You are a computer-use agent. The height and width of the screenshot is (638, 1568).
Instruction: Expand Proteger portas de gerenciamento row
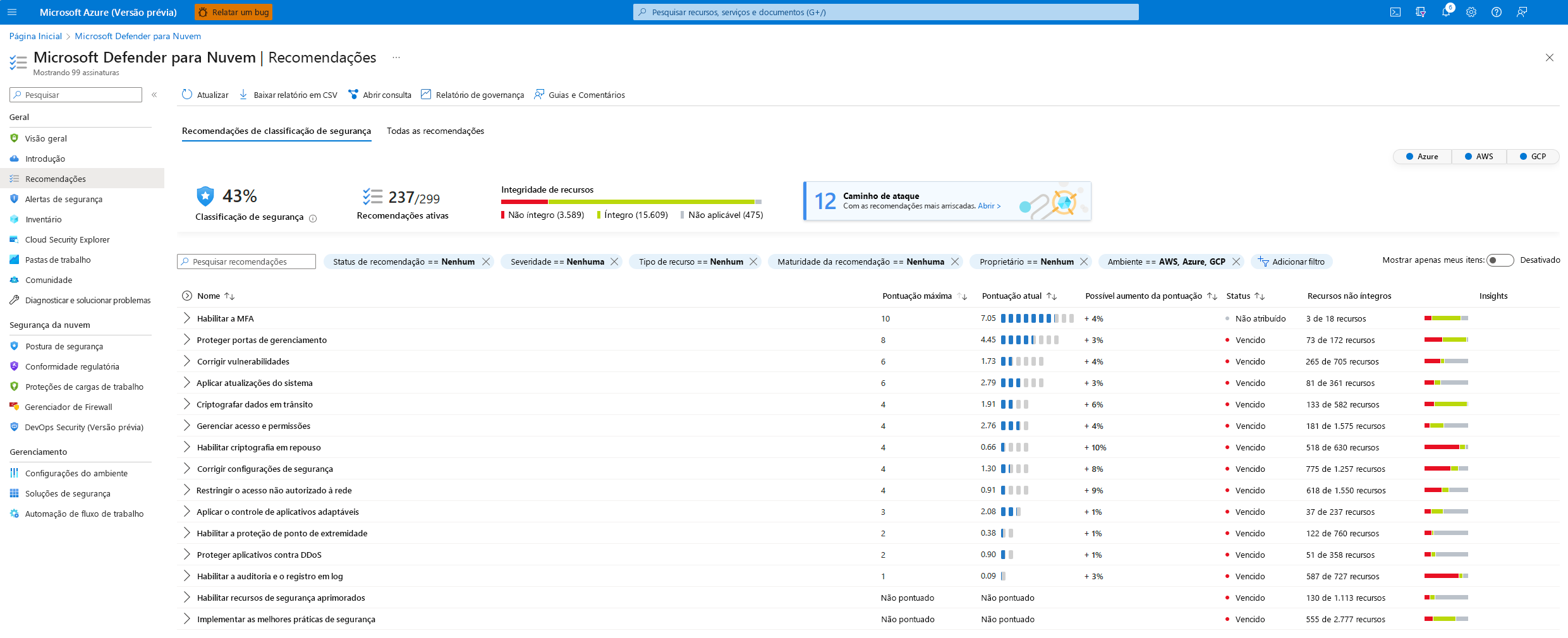186,339
